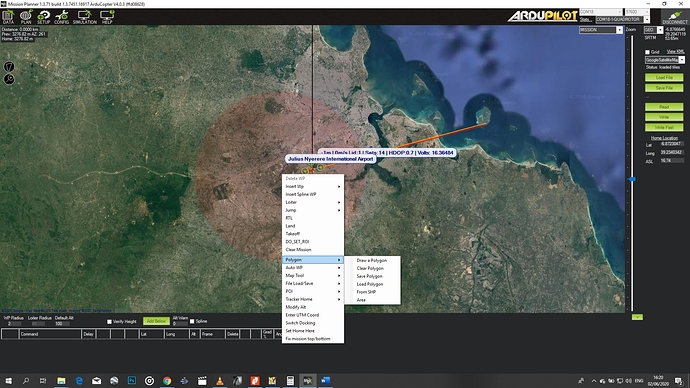
Task: Open Google Chrome from the taskbar
Action: click(x=167, y=381)
